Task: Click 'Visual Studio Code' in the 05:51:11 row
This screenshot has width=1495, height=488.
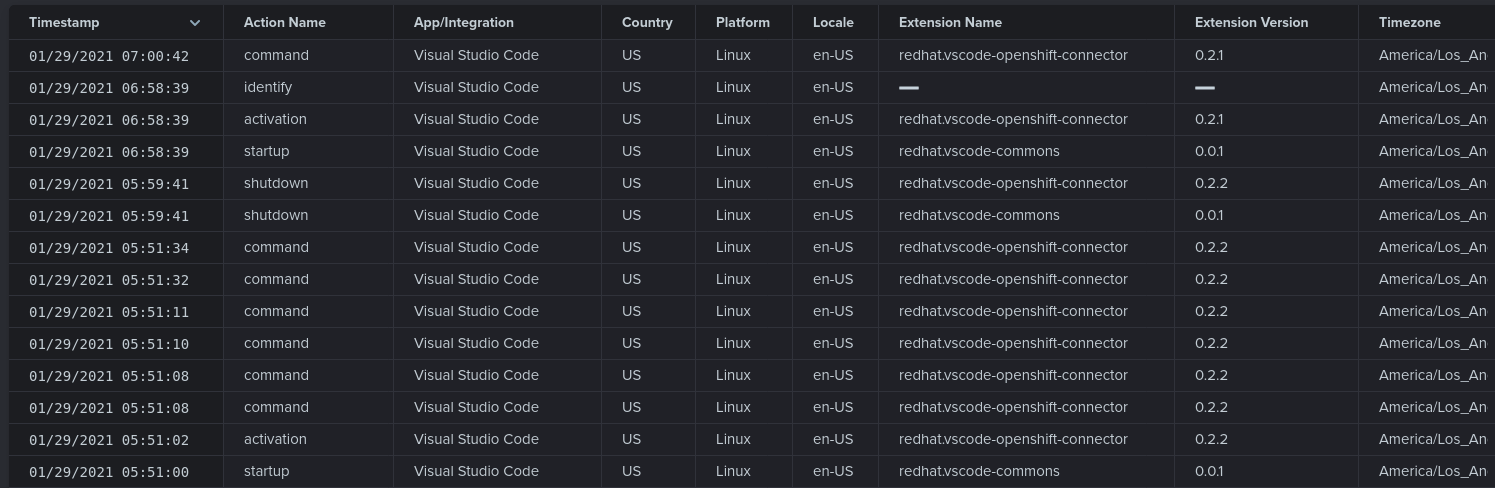Action: pos(476,311)
